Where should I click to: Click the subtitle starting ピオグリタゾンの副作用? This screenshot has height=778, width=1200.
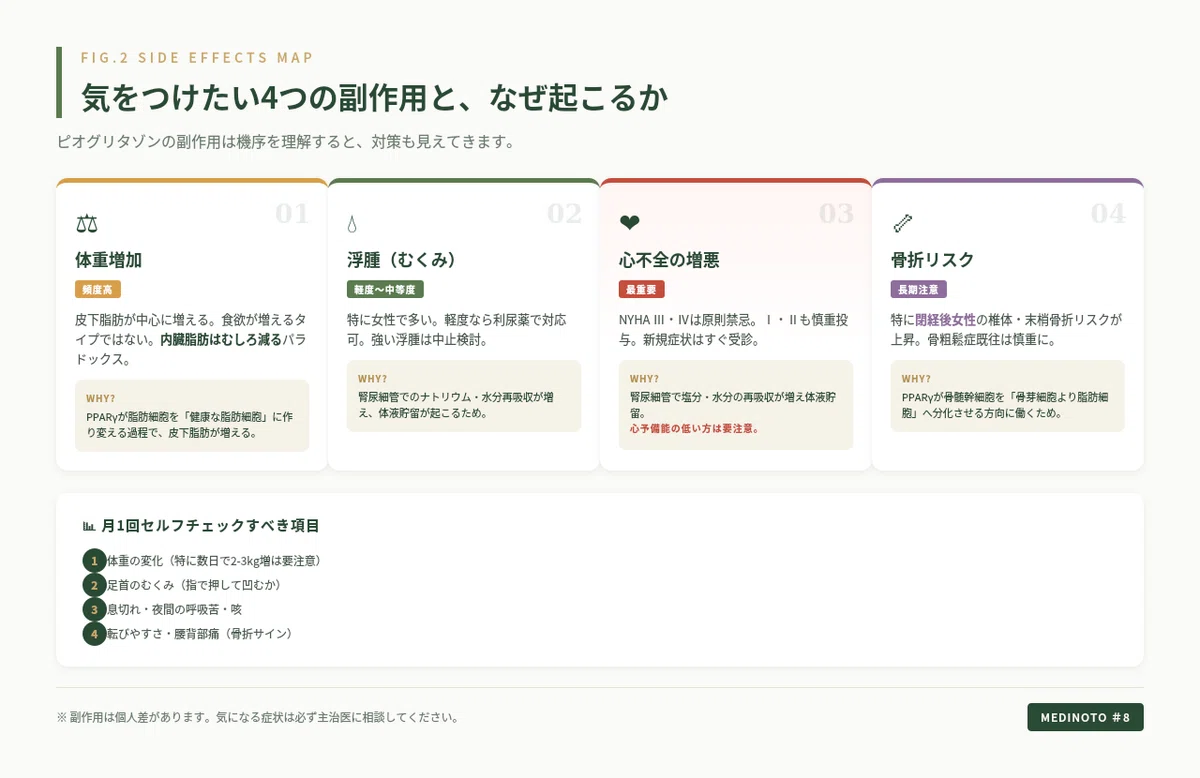click(x=286, y=142)
